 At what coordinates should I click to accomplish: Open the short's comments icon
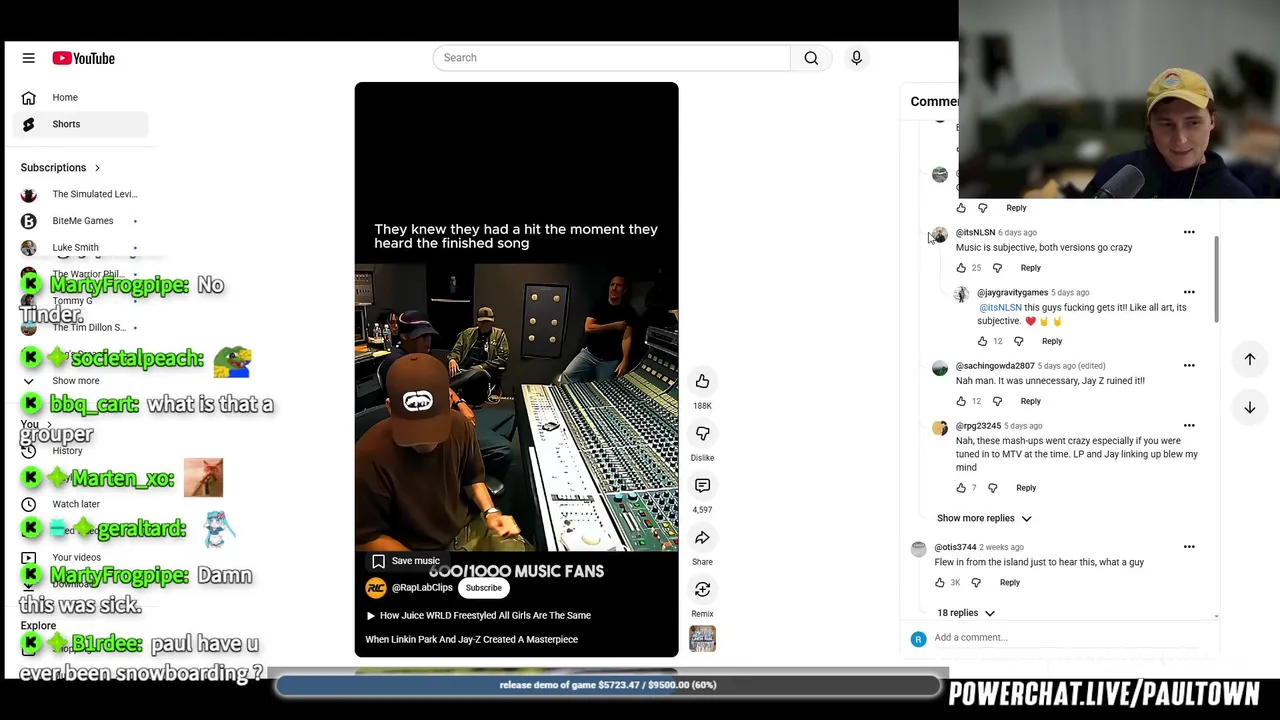pos(702,485)
